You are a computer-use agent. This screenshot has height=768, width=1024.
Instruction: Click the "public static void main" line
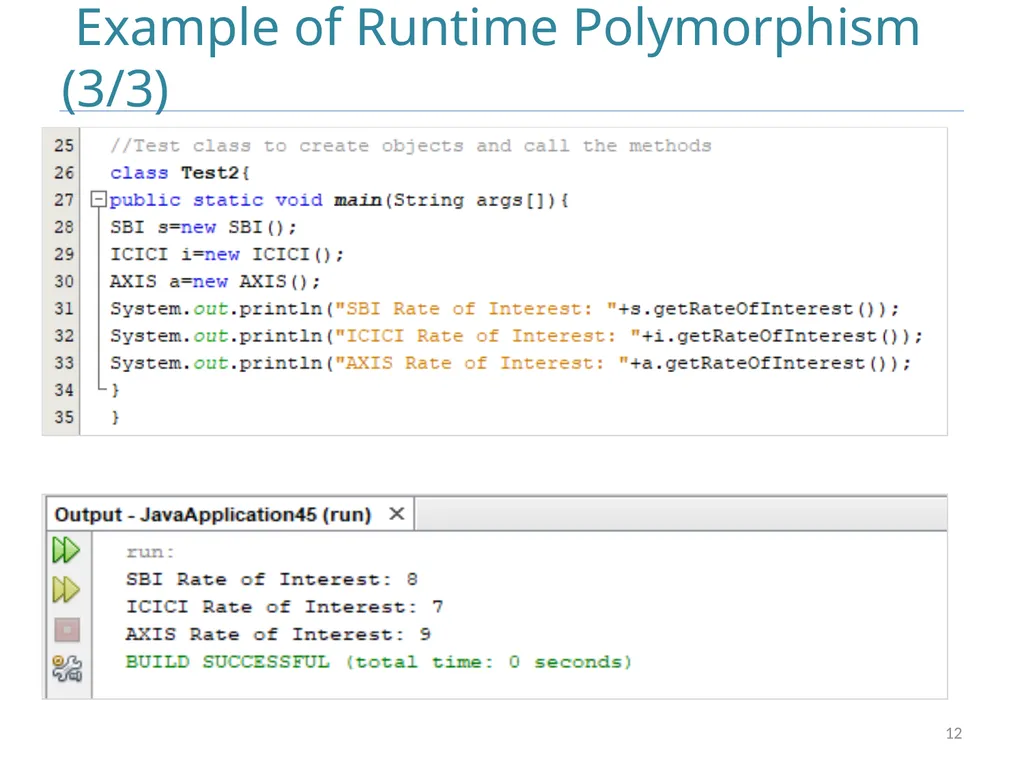[x=340, y=200]
